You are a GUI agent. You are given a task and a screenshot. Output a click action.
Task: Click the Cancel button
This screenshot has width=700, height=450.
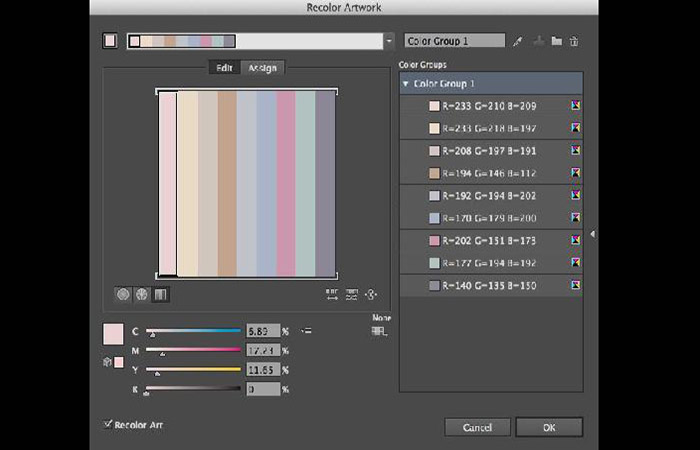(x=477, y=427)
